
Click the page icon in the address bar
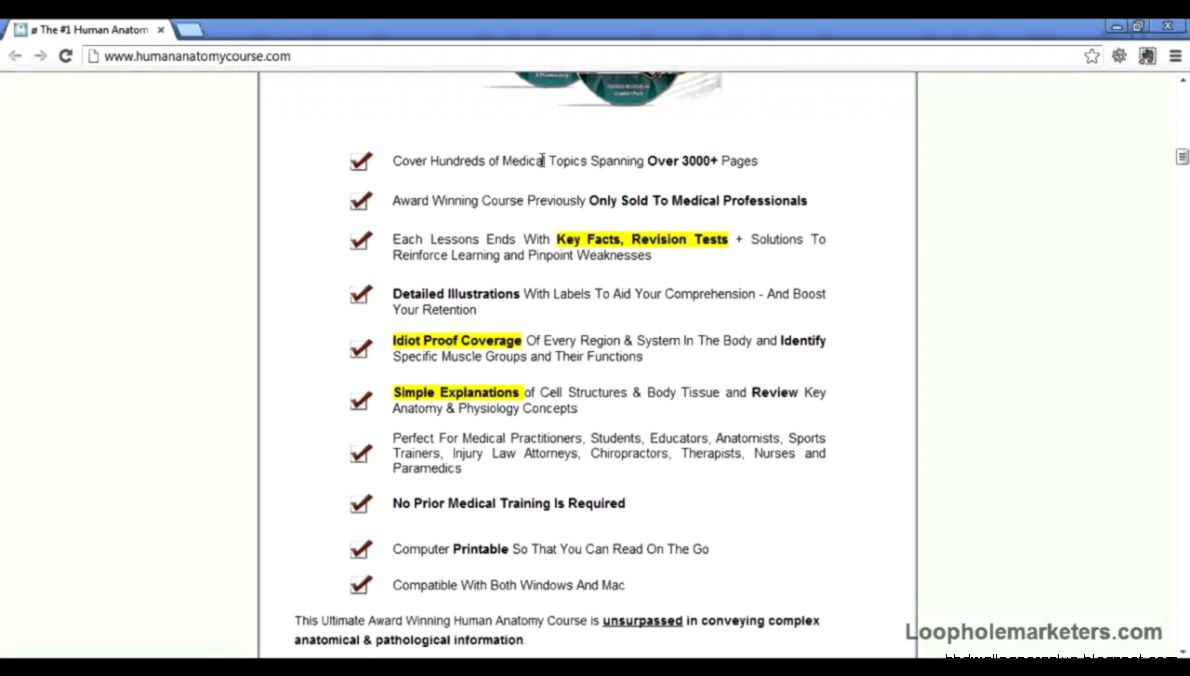[x=93, y=55]
